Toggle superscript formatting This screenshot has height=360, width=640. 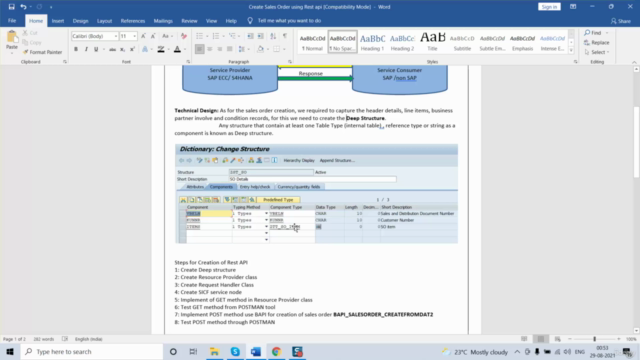(132, 49)
